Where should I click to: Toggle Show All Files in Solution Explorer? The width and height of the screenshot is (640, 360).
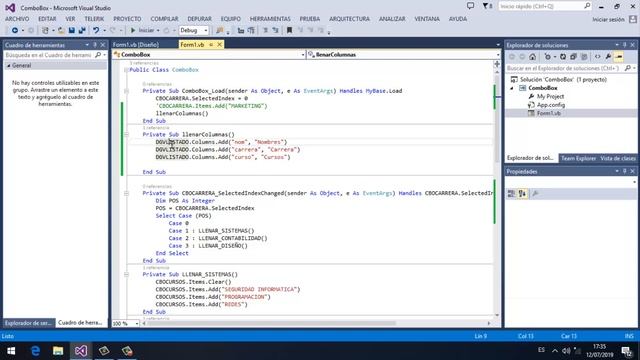(x=584, y=57)
